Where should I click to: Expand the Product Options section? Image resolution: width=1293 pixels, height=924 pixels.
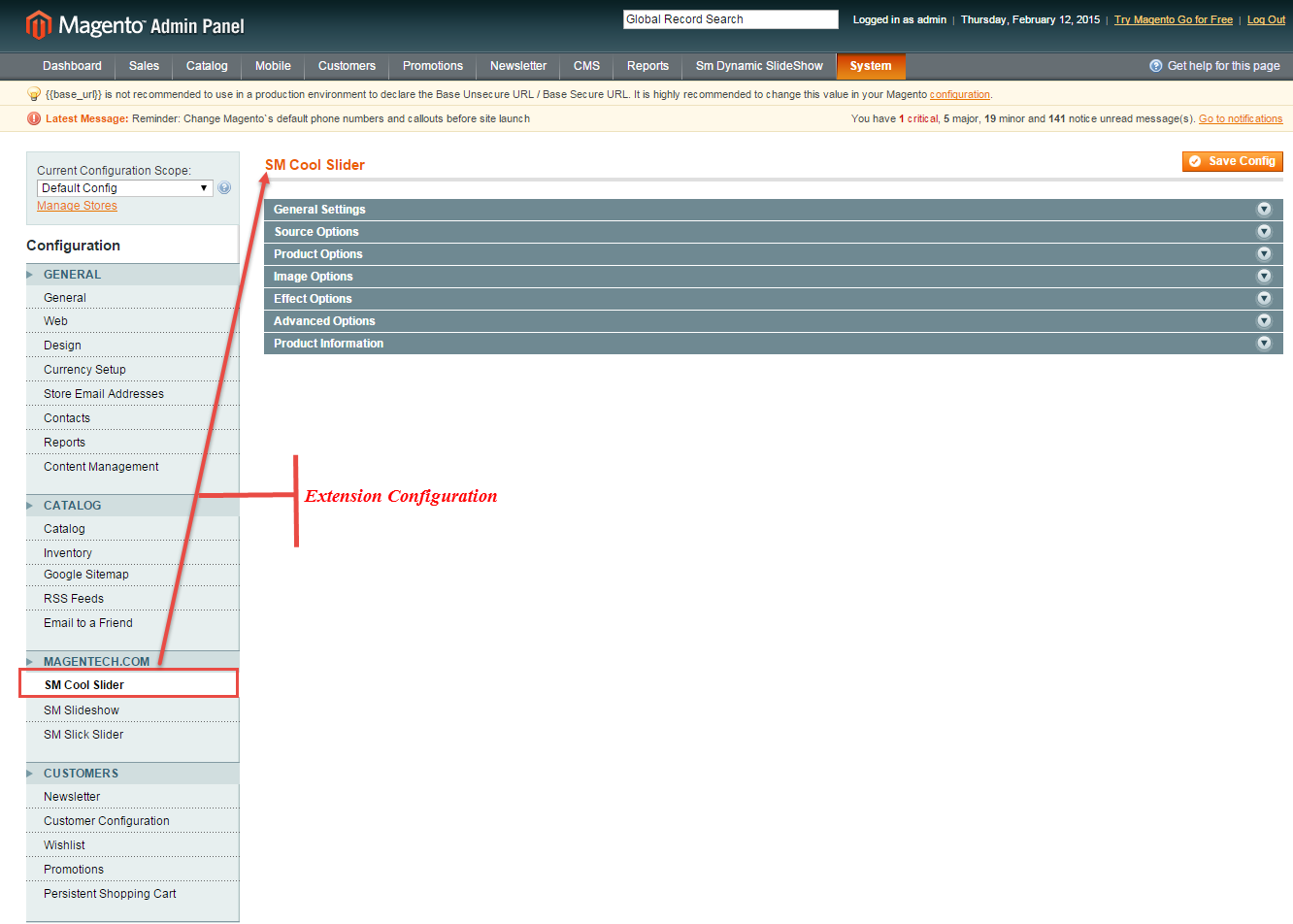click(x=774, y=254)
